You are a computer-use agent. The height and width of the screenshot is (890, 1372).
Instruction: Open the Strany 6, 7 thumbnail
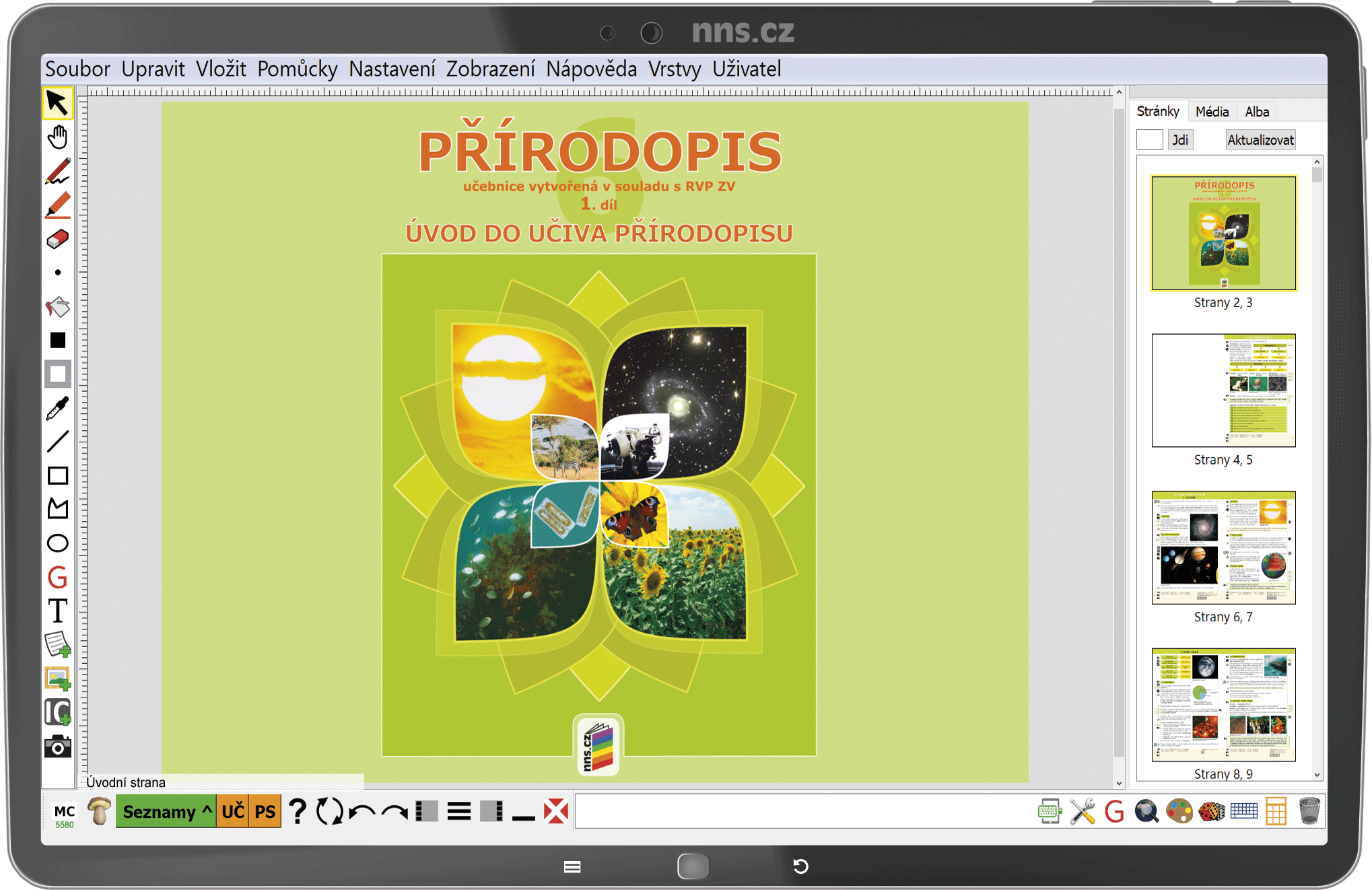(x=1223, y=547)
